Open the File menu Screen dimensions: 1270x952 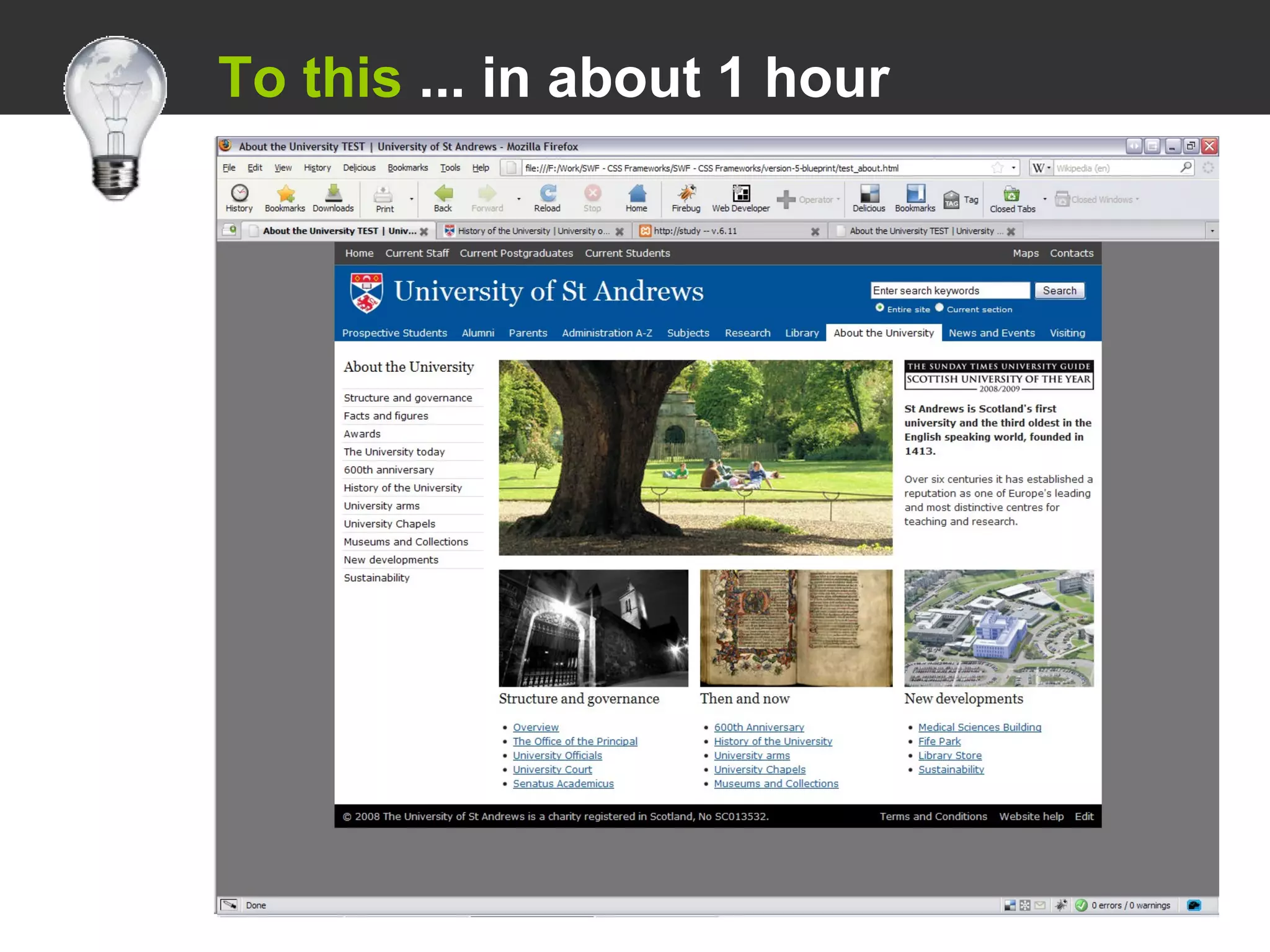click(x=229, y=168)
